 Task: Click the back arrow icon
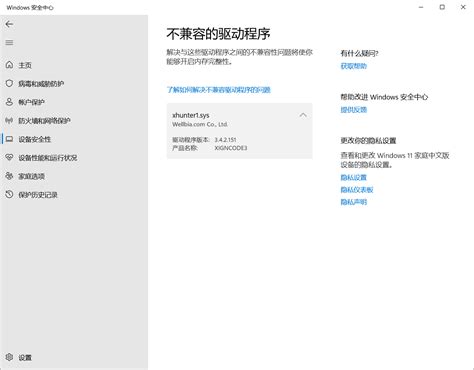tap(9, 24)
